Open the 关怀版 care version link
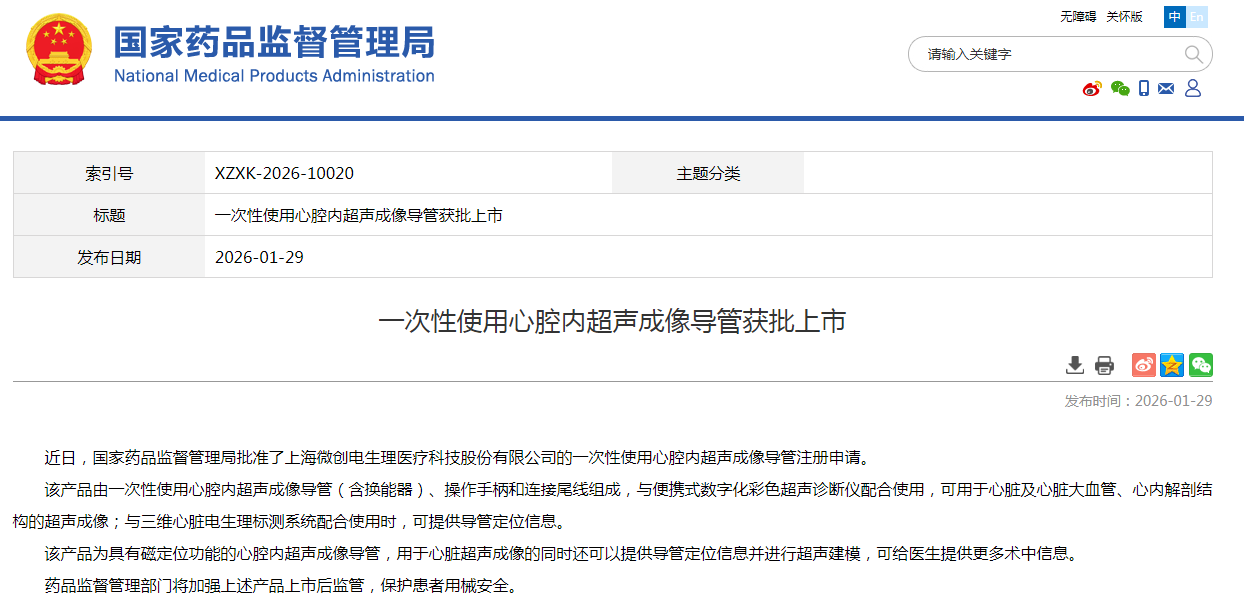The width and height of the screenshot is (1244, 602). tap(1122, 17)
